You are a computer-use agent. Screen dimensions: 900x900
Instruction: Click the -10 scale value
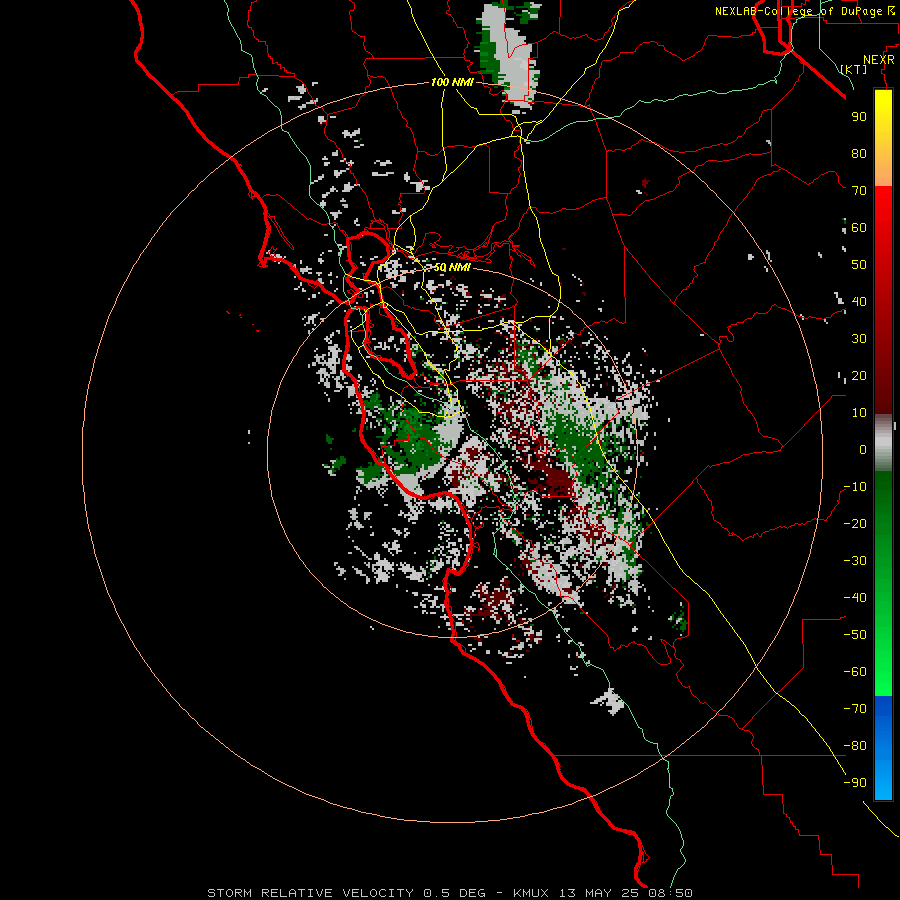pyautogui.click(x=855, y=487)
